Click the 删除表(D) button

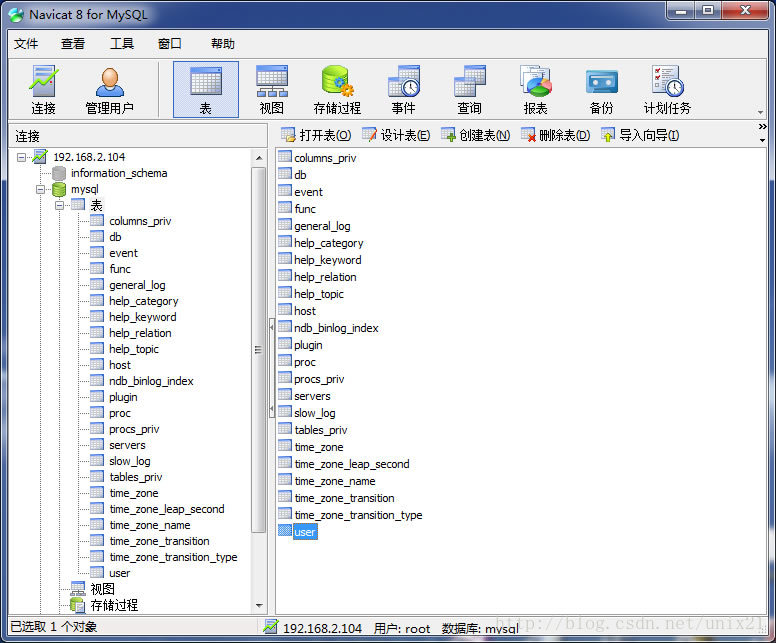tap(555, 135)
